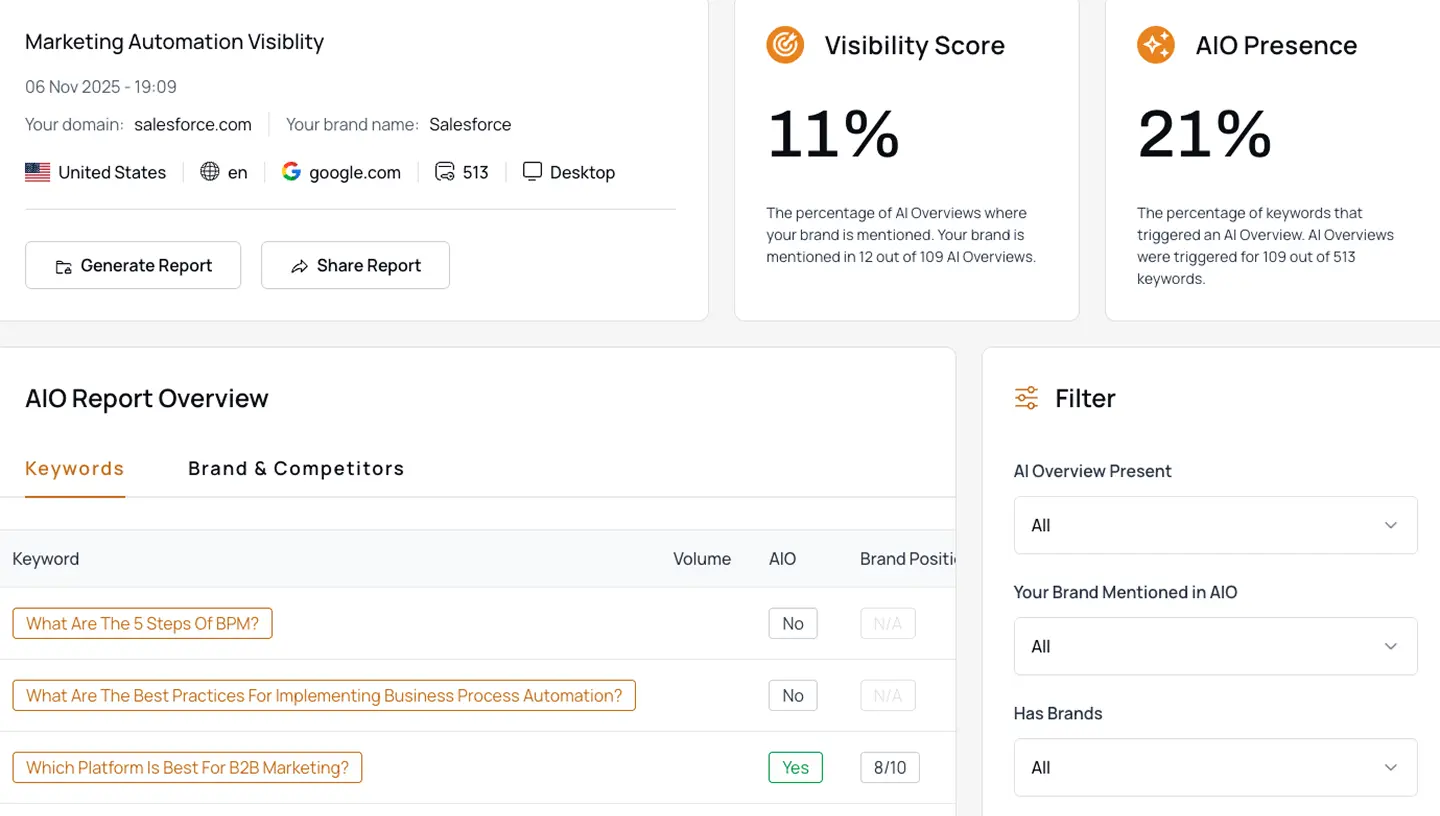Click the 11% visibility score value

[x=833, y=133]
